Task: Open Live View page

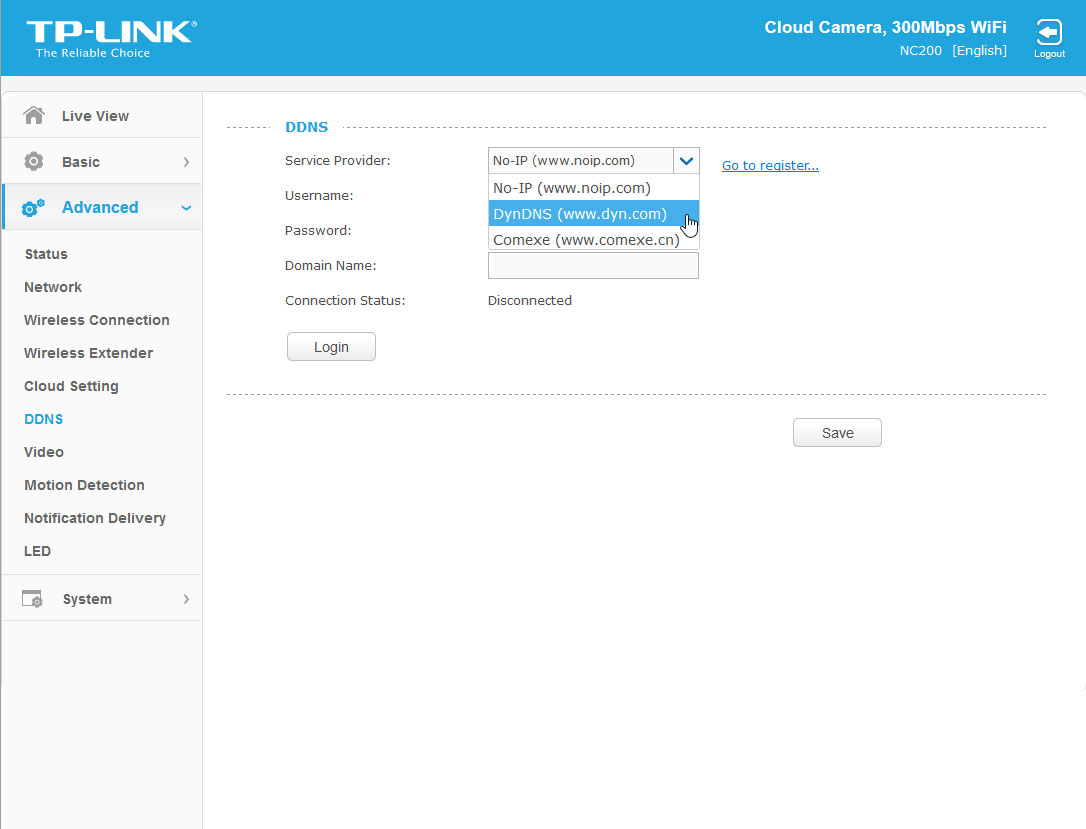Action: [95, 116]
